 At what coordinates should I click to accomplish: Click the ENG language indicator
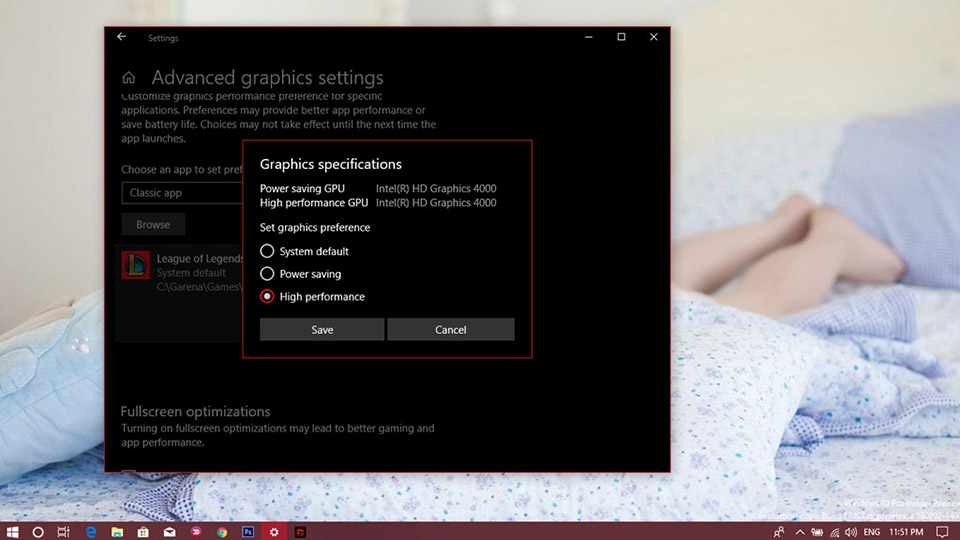(872, 532)
